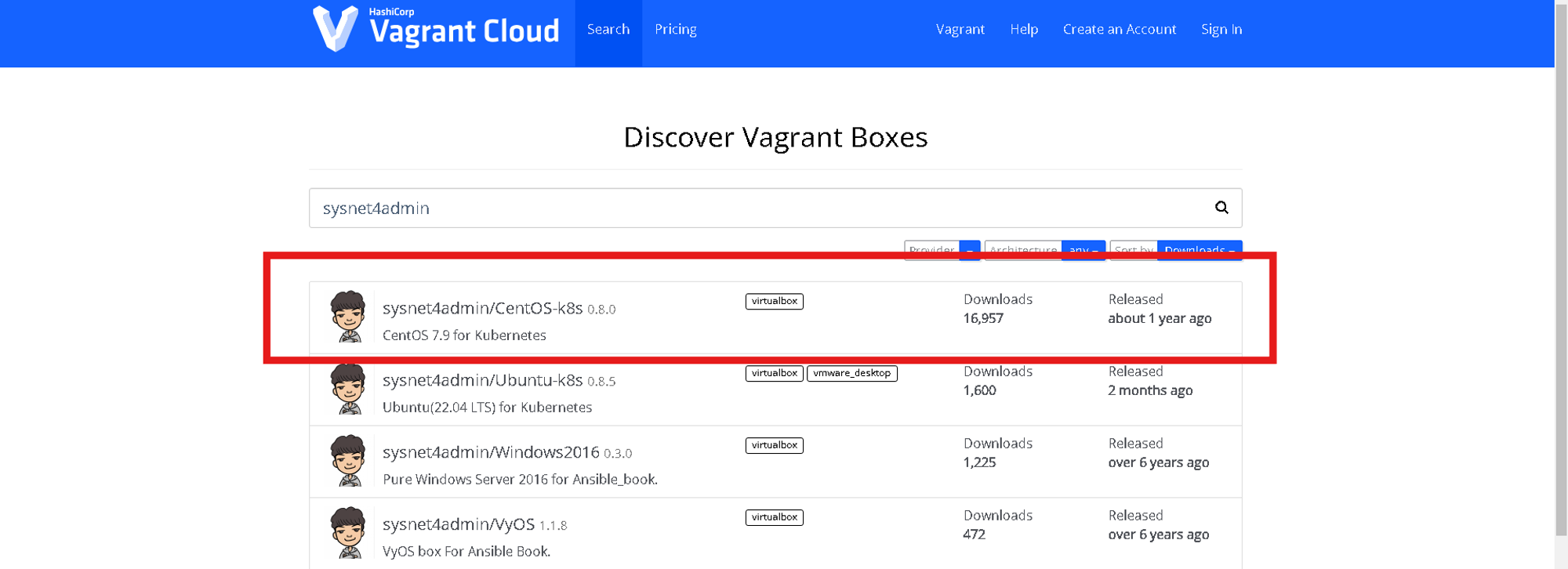Screen dimensions: 1568x569
Task: Click the 16,957 downloads count
Action: tap(983, 318)
